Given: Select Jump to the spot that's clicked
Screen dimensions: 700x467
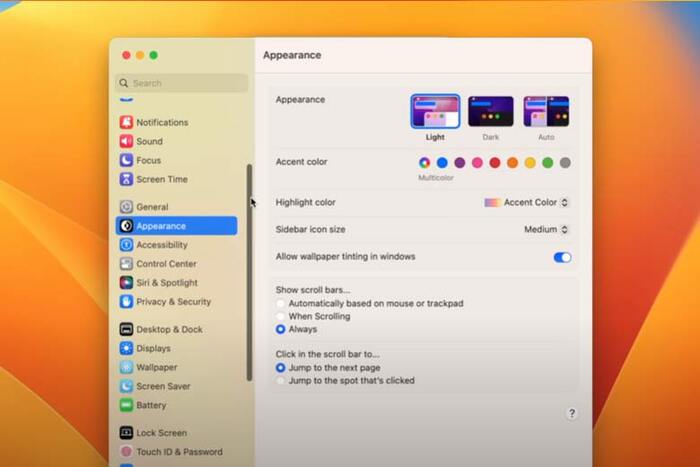Looking at the screenshot, I should 280,381.
